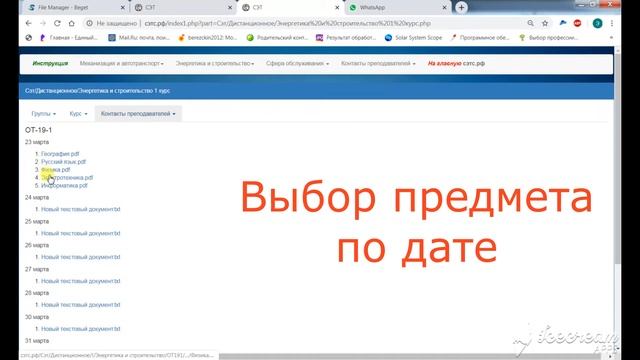640x360 pixels.
Task: Open the Mail.Ru почта bookmark
Action: [x=139, y=38]
